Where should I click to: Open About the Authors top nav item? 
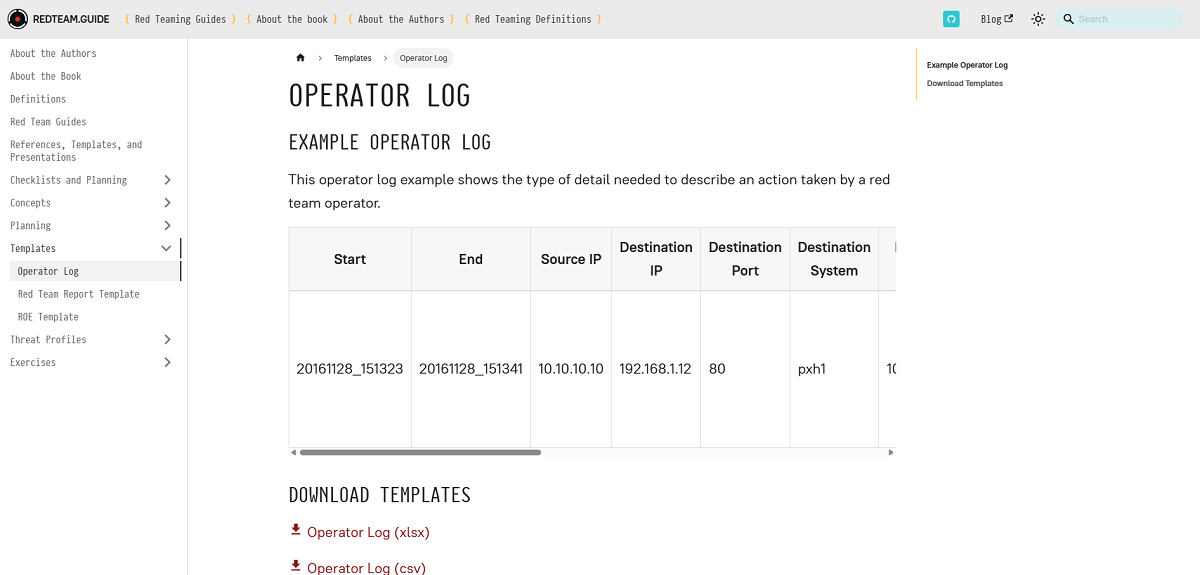[x=401, y=19]
